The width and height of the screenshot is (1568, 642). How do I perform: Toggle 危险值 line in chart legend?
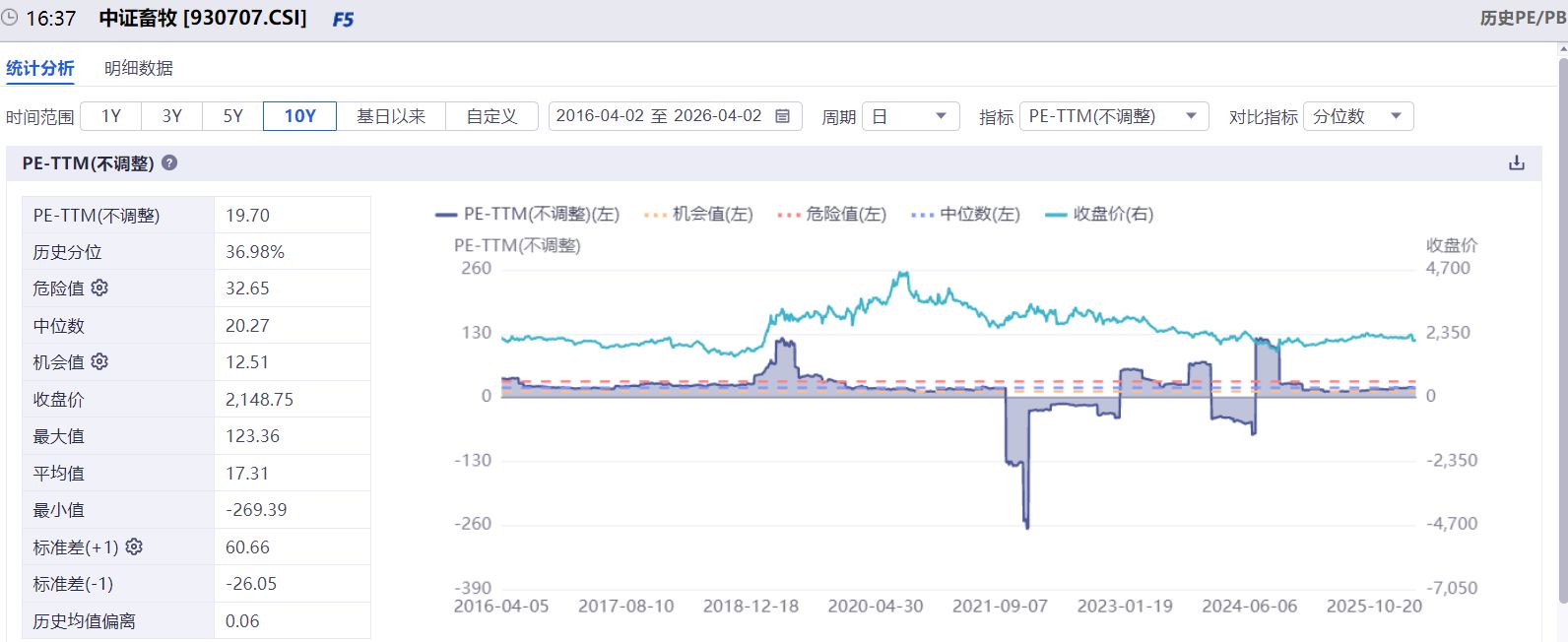[832, 214]
